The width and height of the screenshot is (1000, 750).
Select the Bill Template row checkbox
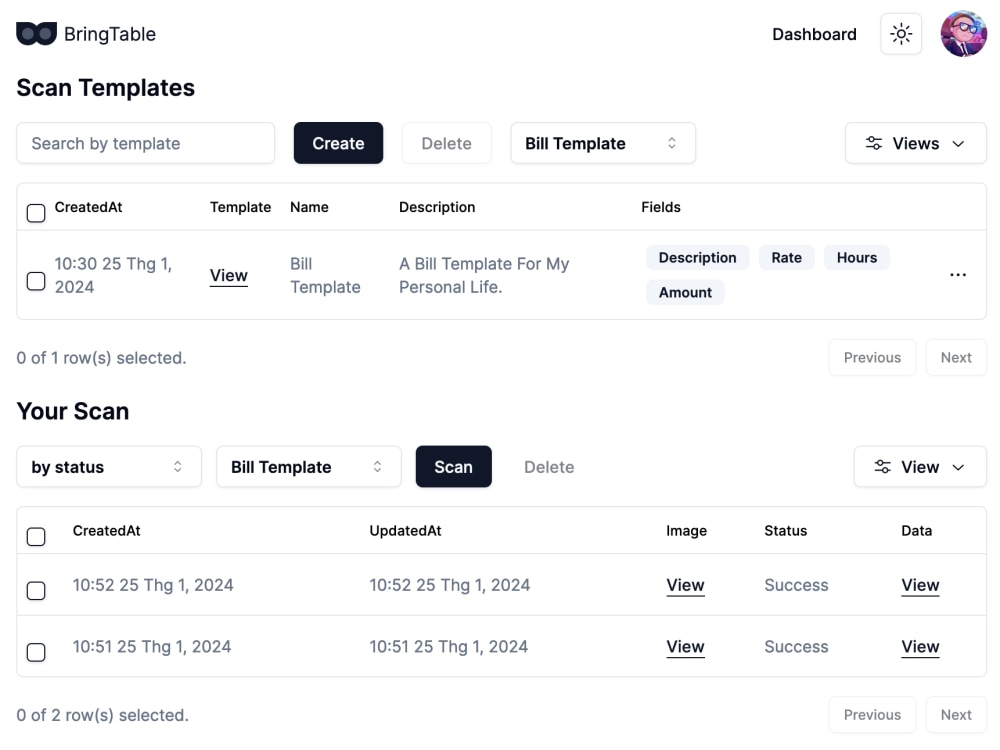(x=36, y=281)
